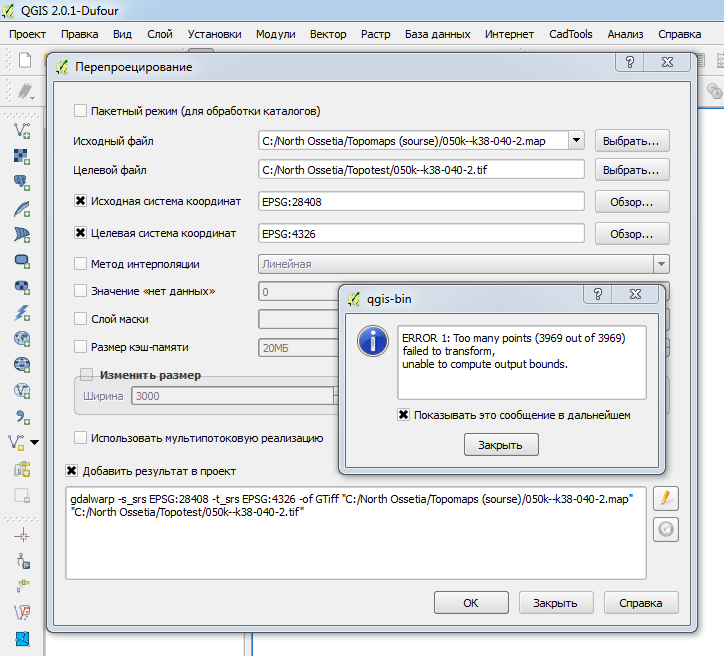Uncheck Исходная система координат checkbox
The width and height of the screenshot is (724, 656).
pos(80,201)
